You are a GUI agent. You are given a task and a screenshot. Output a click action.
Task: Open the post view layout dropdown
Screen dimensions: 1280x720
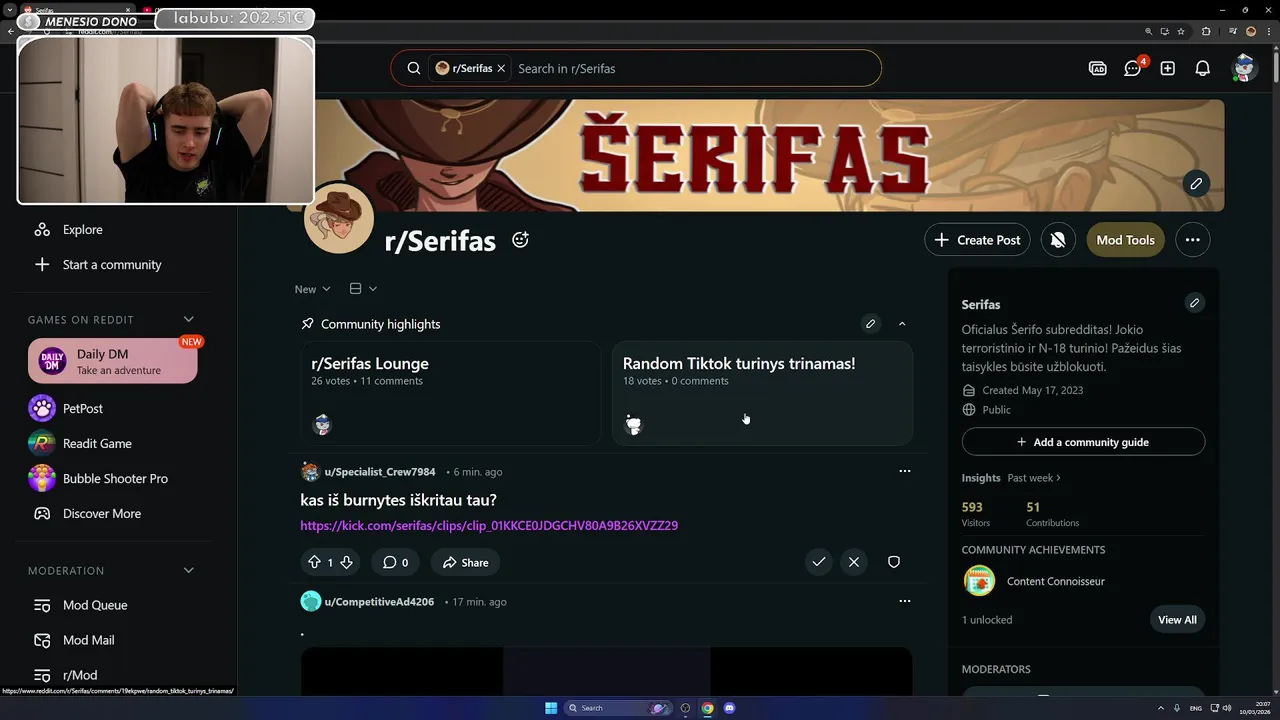[363, 289]
